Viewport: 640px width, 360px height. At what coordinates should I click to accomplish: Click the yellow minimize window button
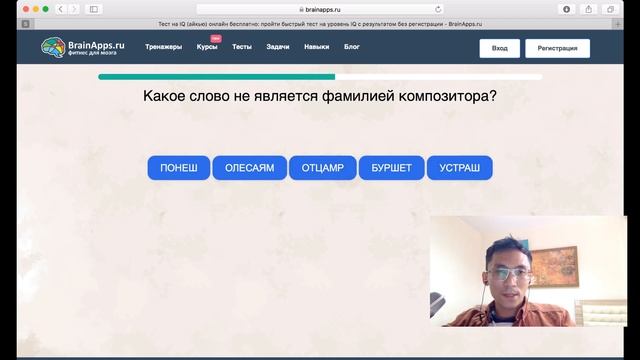click(36, 9)
